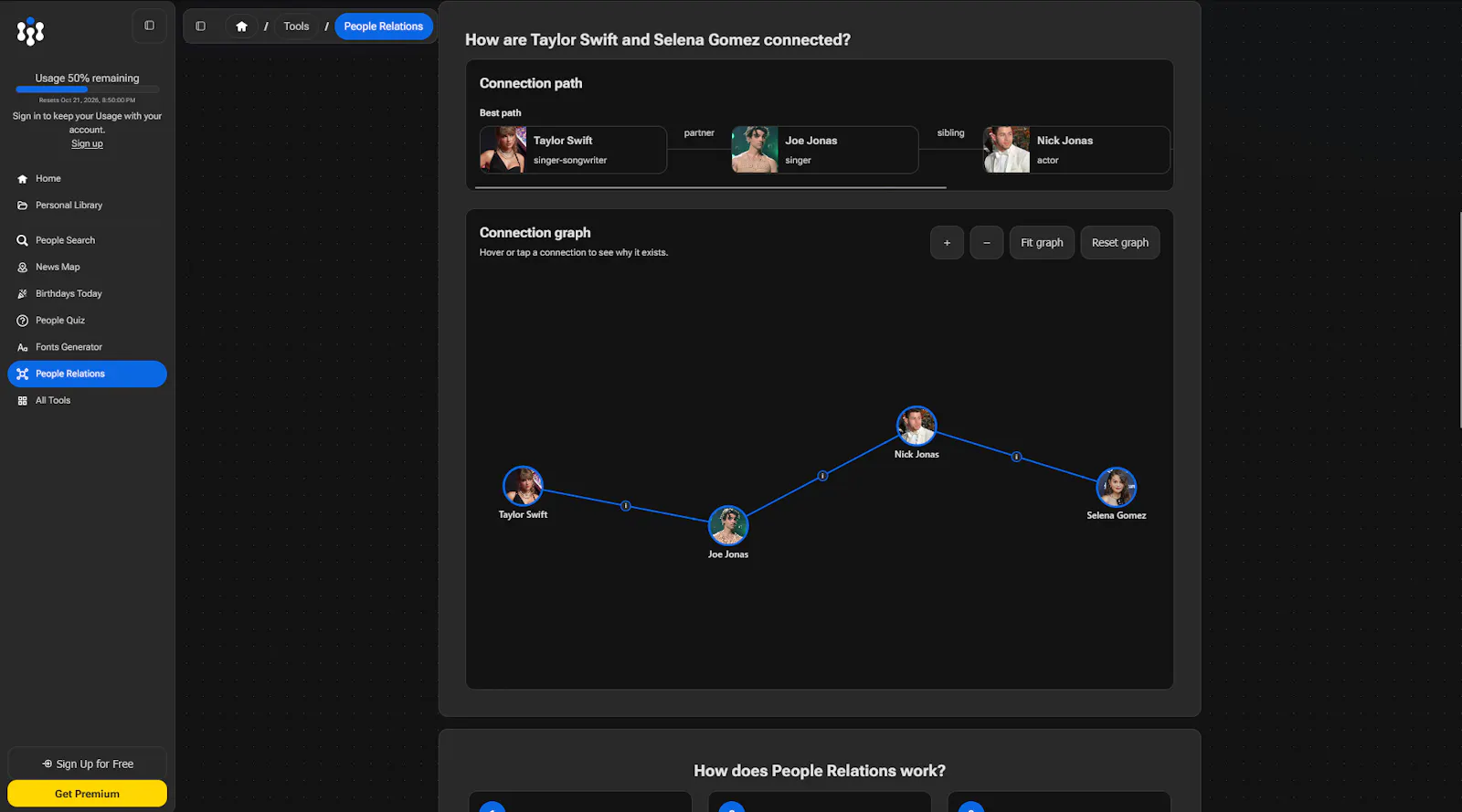Open Home in the sidebar
The height and width of the screenshot is (812, 1462).
[87, 179]
